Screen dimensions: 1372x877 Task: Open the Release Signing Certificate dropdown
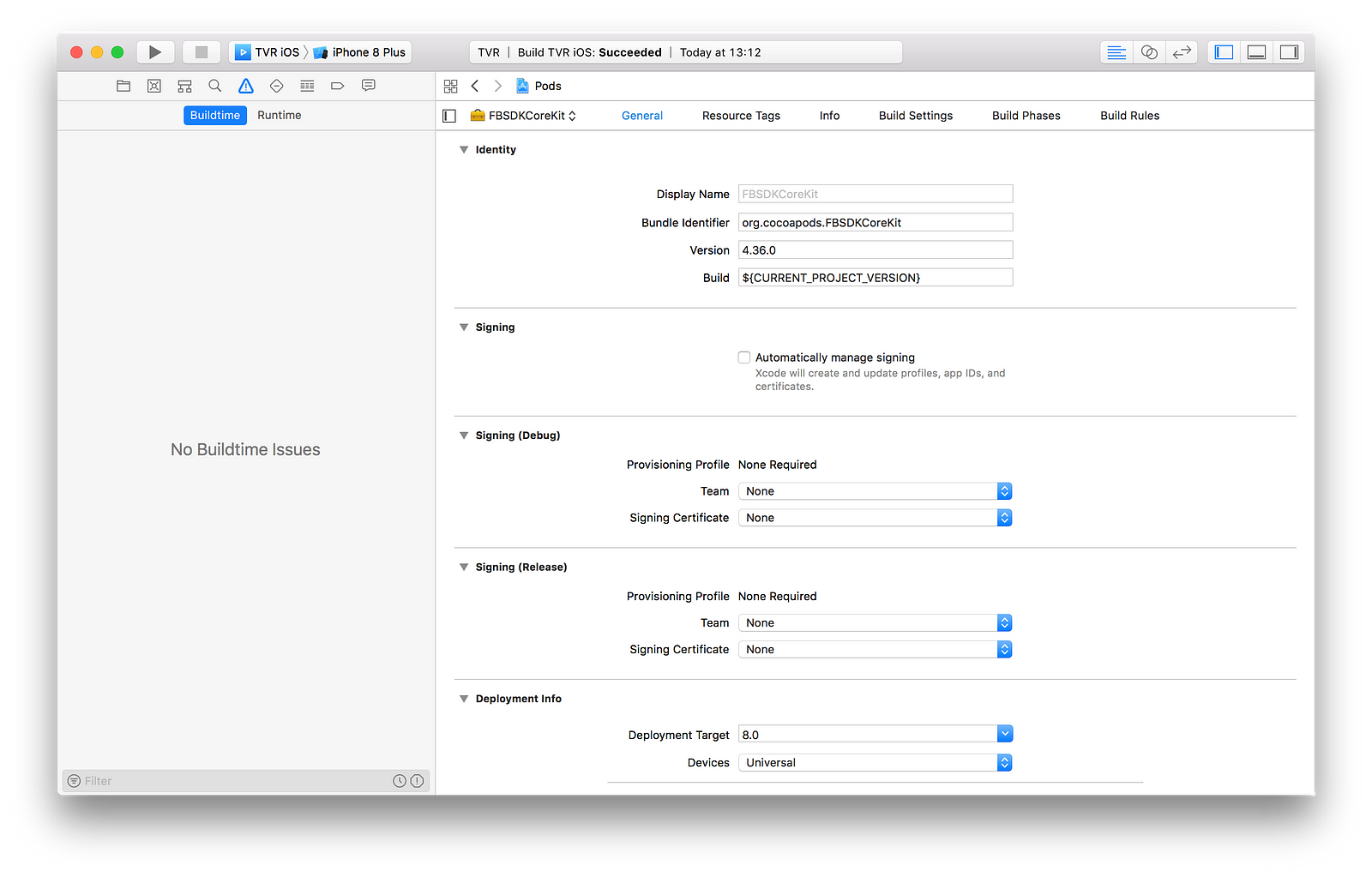tap(876, 650)
